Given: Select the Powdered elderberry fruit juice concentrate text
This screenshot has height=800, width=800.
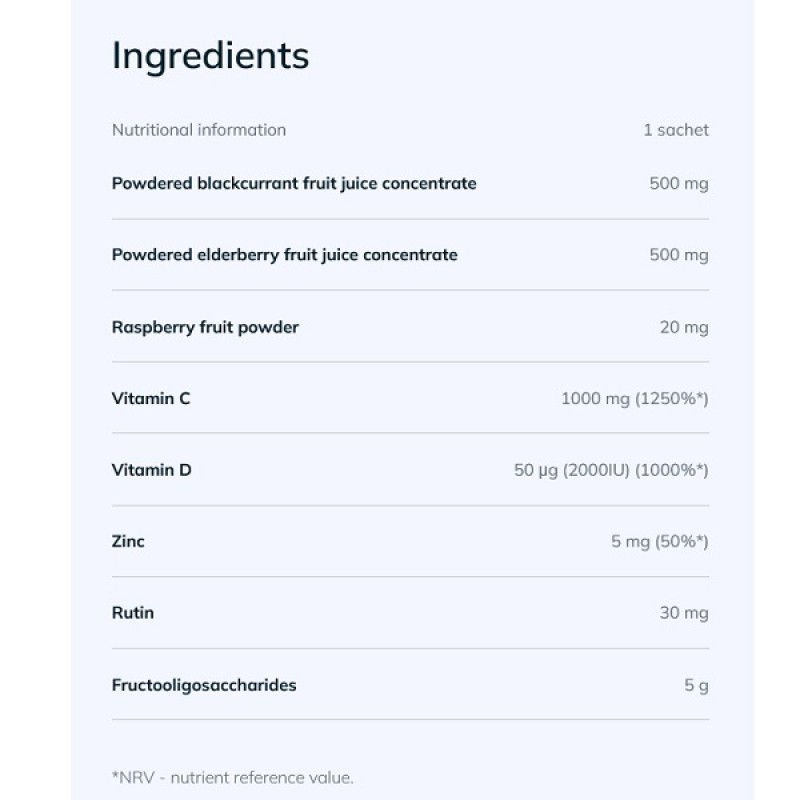Looking at the screenshot, I should (x=284, y=255).
